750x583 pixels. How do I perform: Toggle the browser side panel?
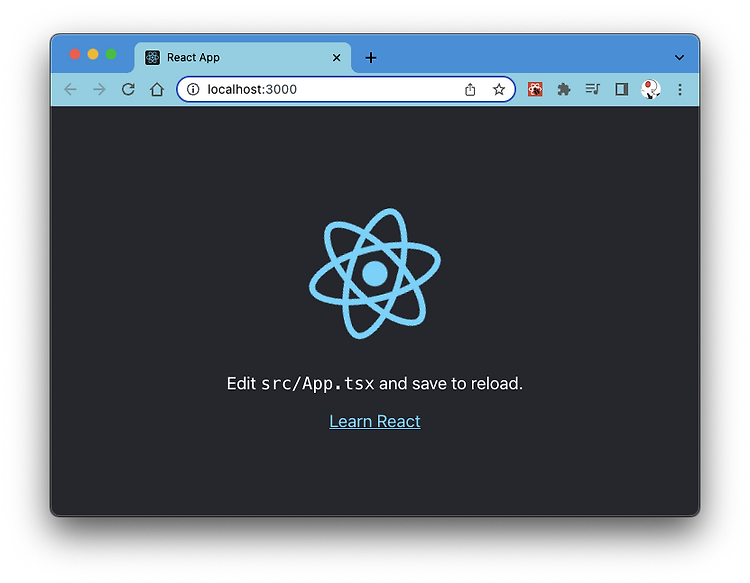click(621, 89)
